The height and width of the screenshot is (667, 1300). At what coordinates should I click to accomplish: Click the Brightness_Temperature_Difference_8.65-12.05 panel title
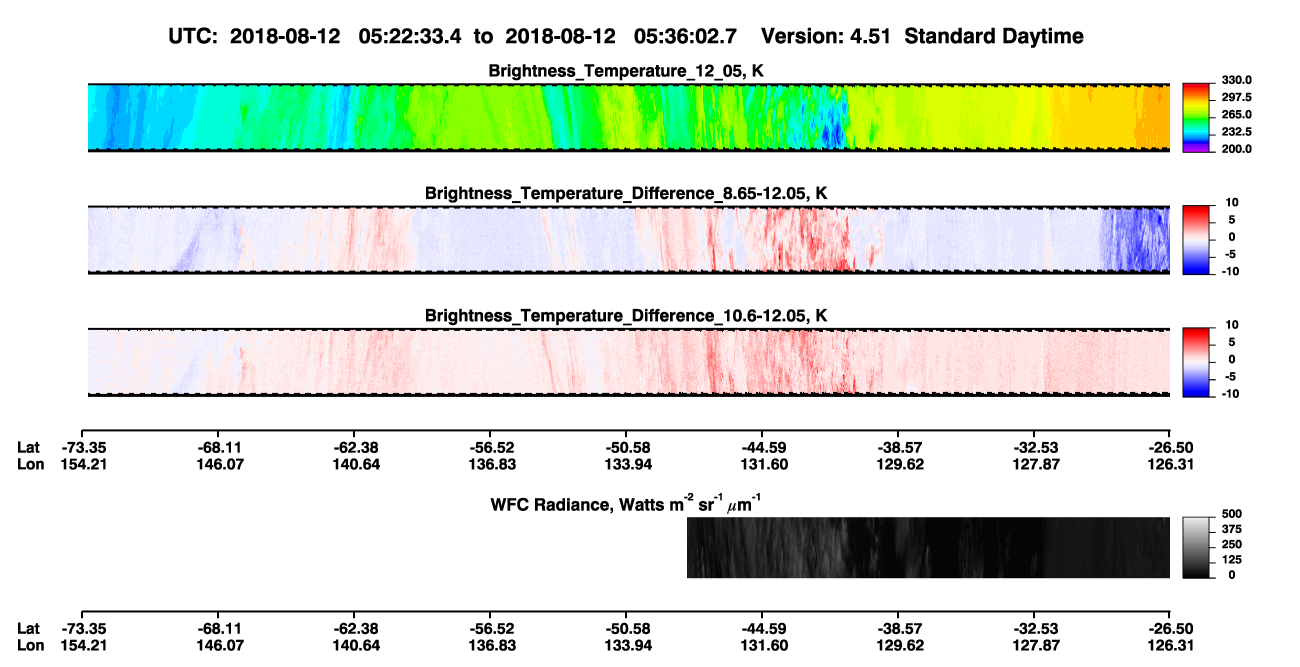tap(627, 193)
